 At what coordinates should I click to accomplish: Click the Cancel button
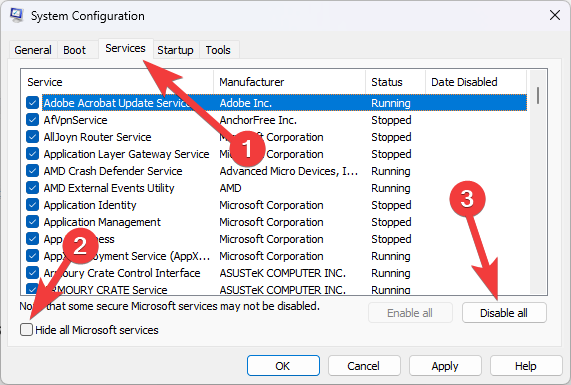[x=364, y=366]
